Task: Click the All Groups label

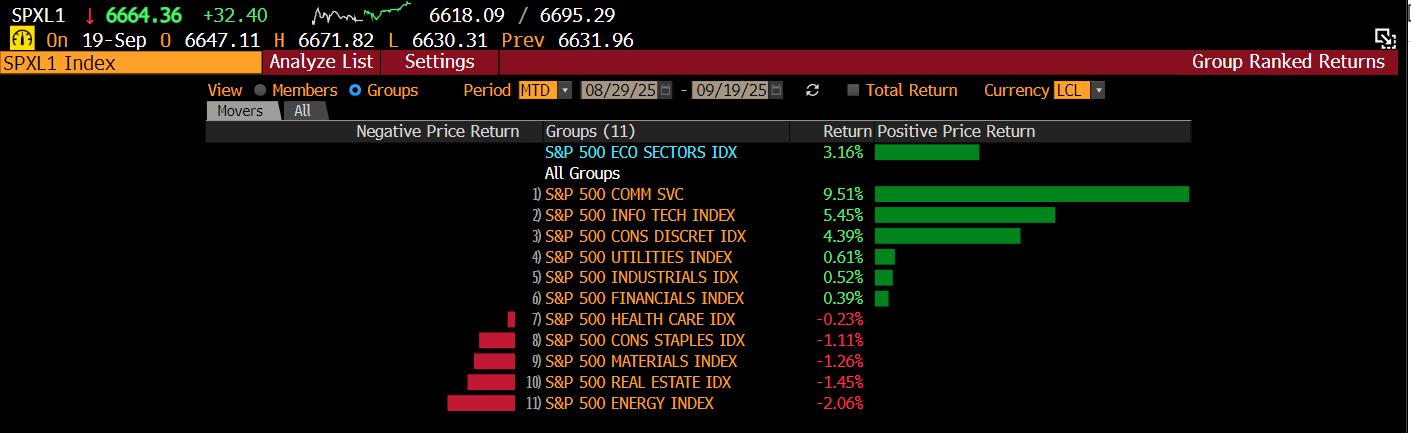Action: 582,173
